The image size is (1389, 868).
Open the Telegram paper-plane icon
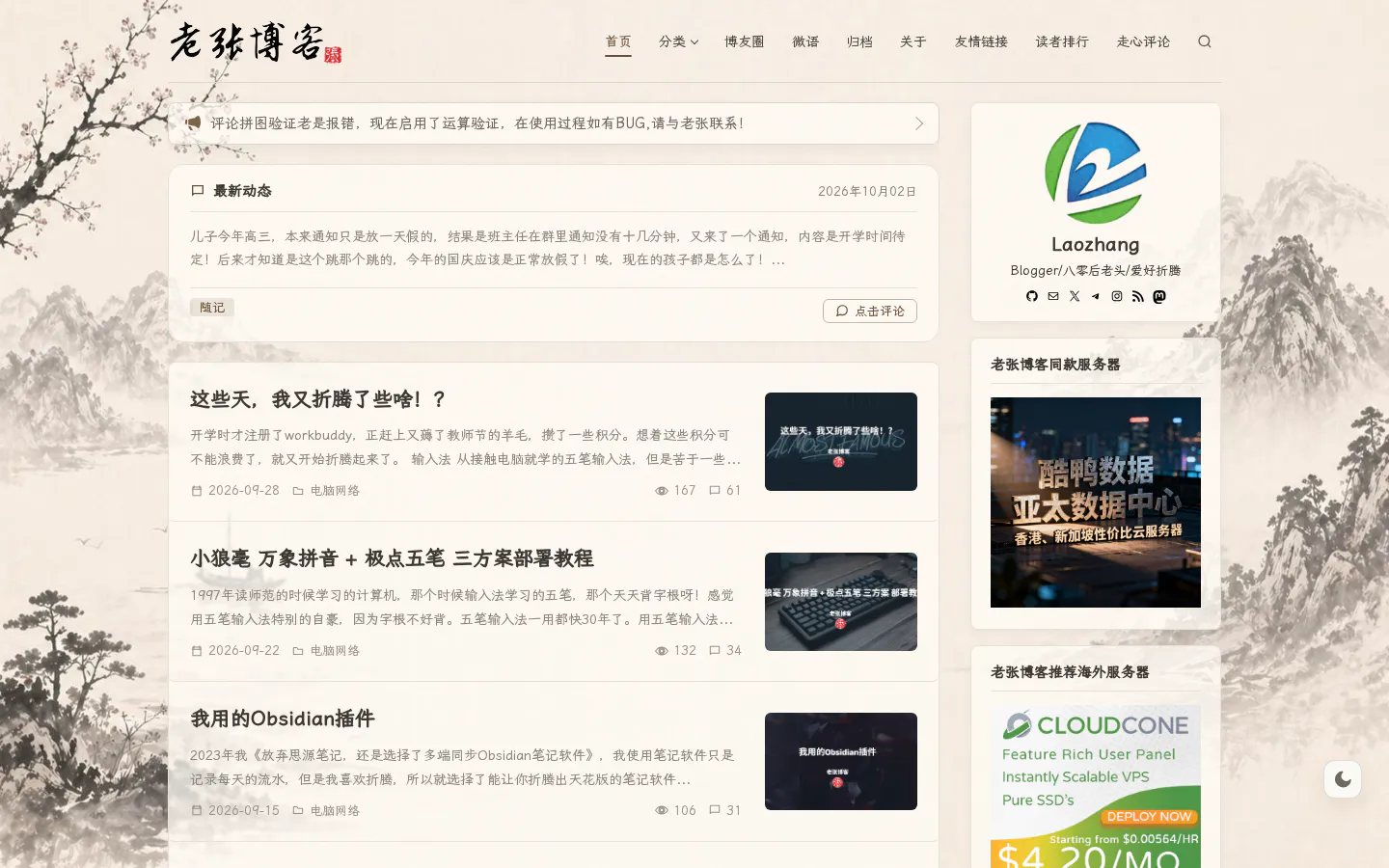[x=1096, y=296]
